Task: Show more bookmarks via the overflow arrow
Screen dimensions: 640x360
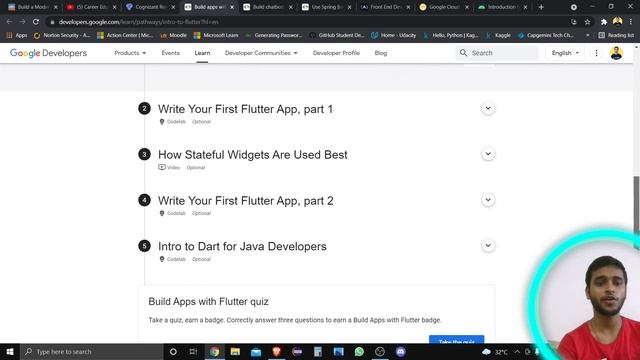Action: click(587, 36)
